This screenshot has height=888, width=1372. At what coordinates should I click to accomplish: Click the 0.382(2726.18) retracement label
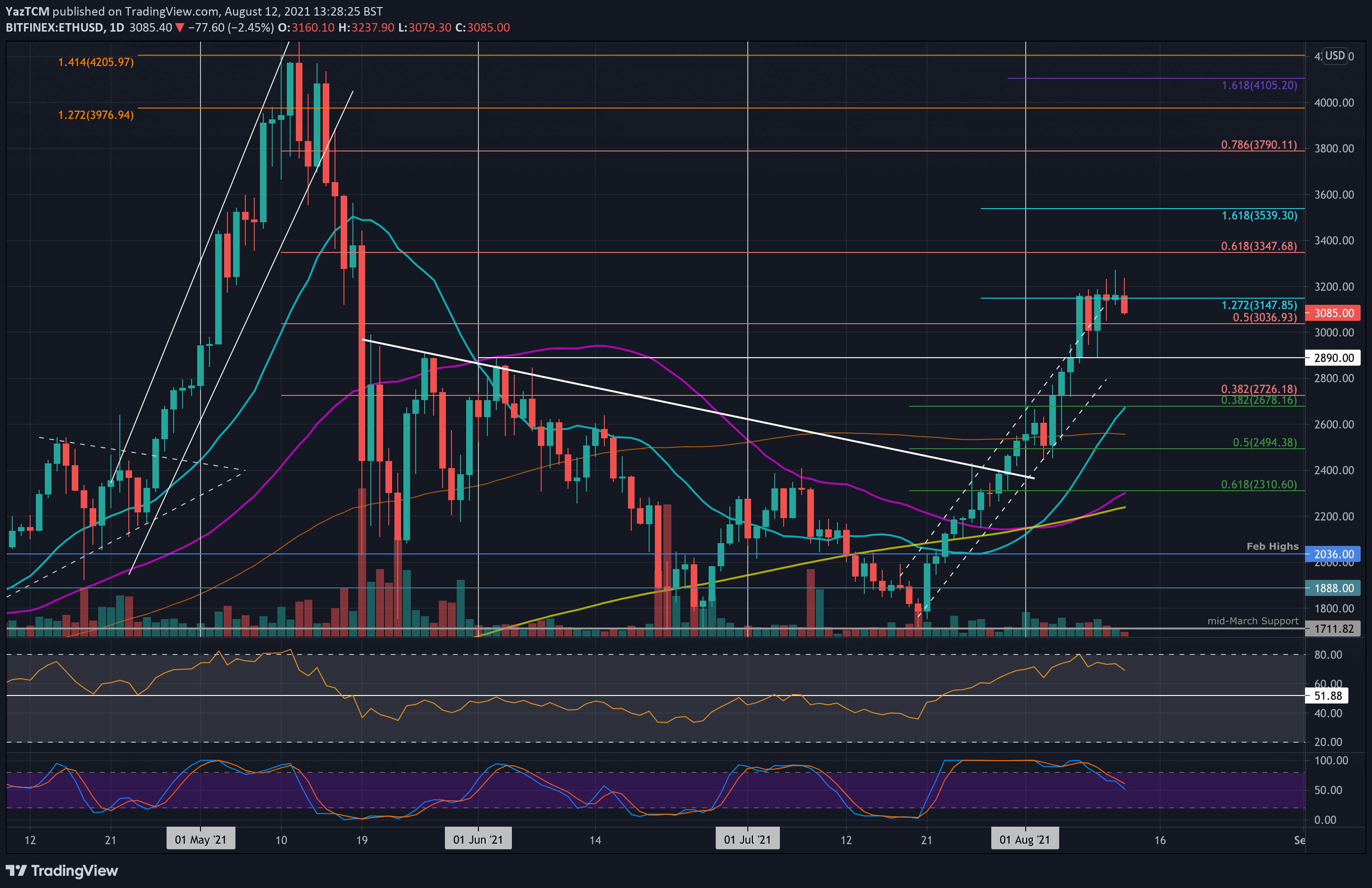coord(1259,389)
